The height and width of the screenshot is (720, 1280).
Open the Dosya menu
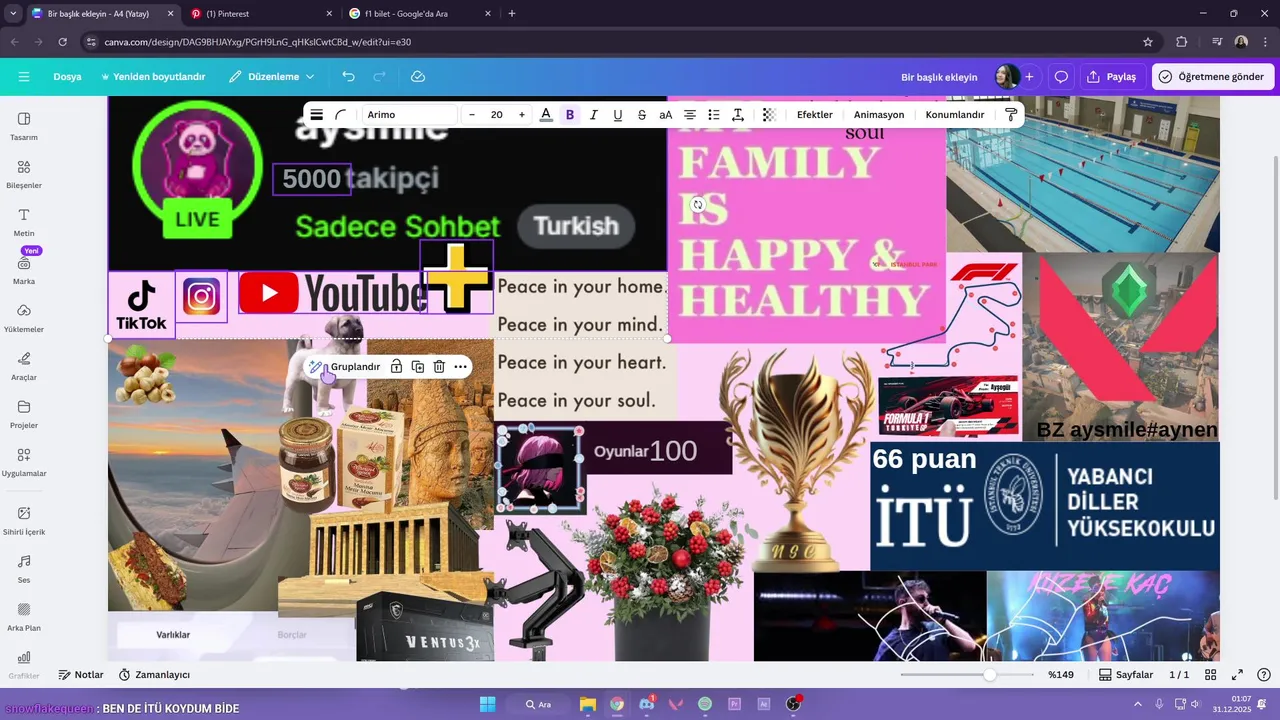[67, 77]
